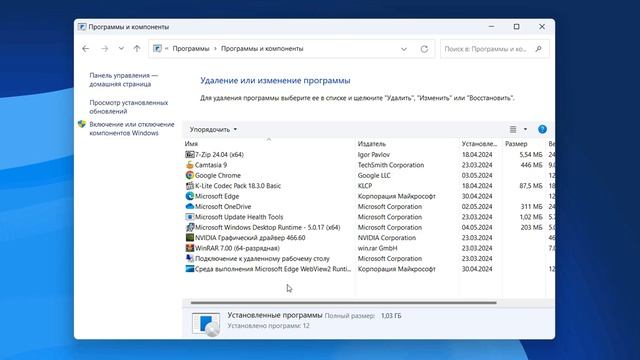The height and width of the screenshot is (360, 640).
Task: Open the Упорядочить dropdown
Action: pos(213,129)
